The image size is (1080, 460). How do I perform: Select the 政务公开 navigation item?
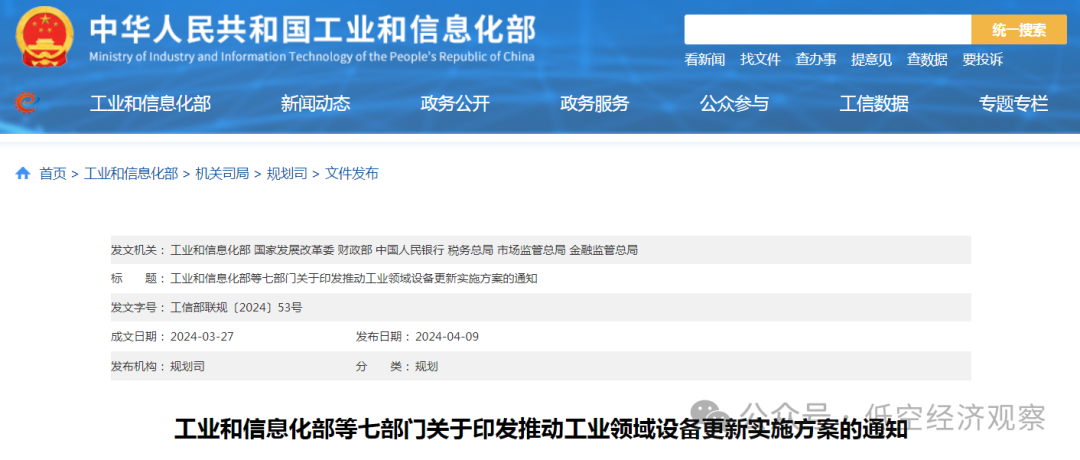(455, 104)
